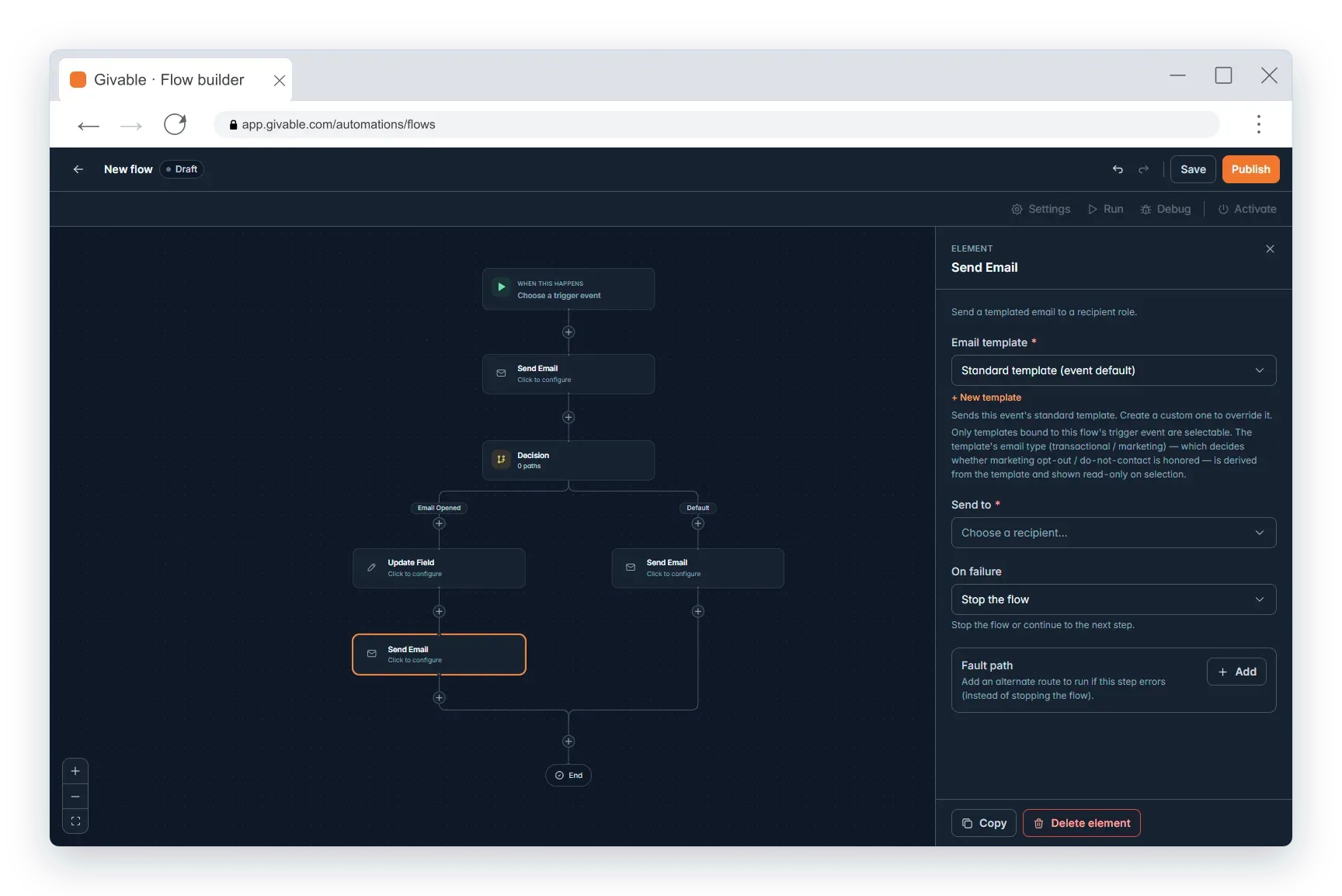Click the Email Opened path label

[439, 508]
